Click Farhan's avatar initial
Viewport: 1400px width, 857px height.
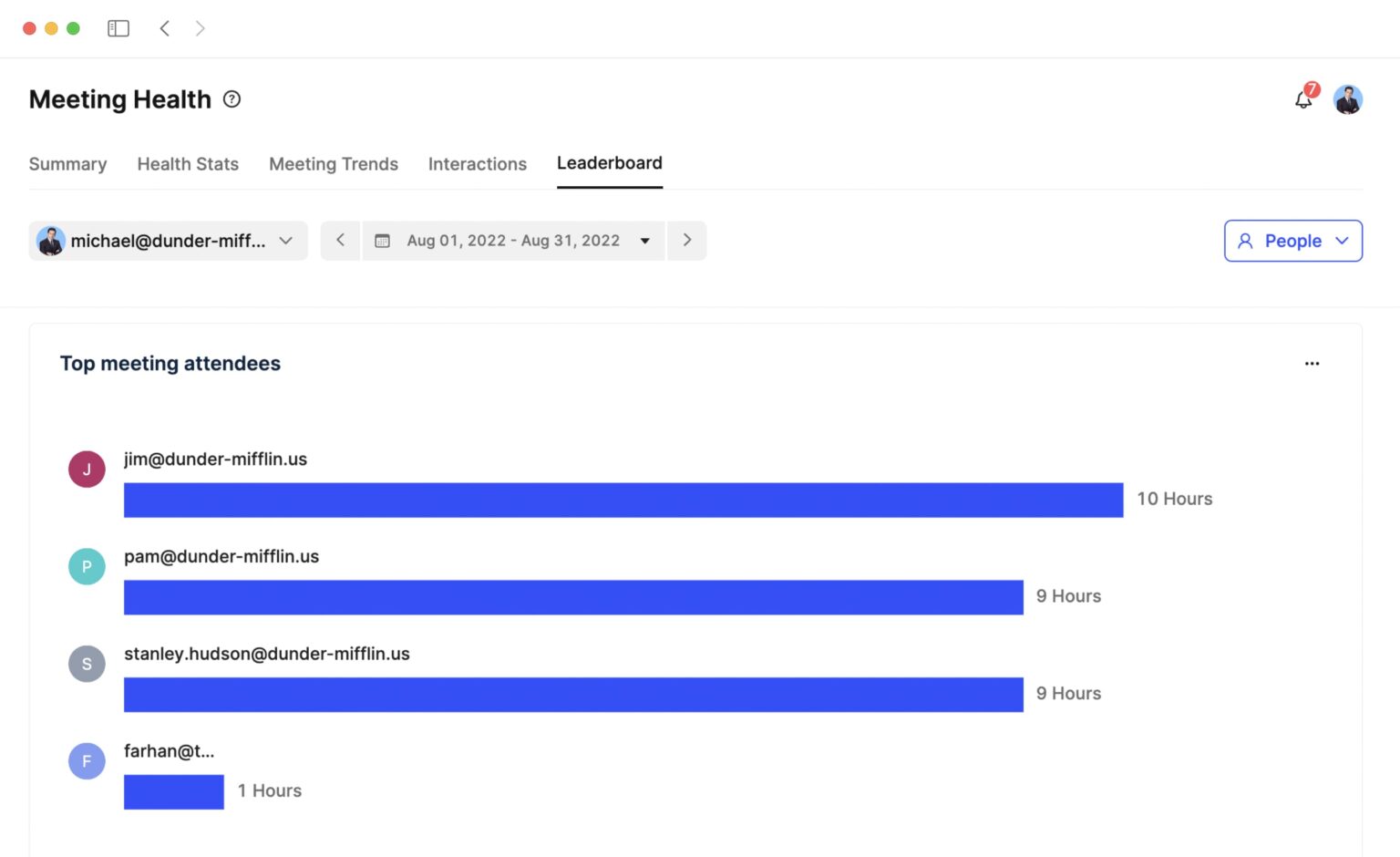[87, 760]
